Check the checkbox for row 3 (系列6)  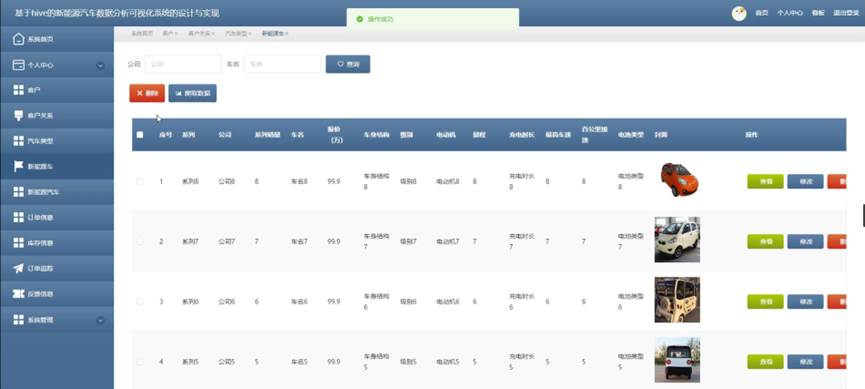tap(140, 301)
